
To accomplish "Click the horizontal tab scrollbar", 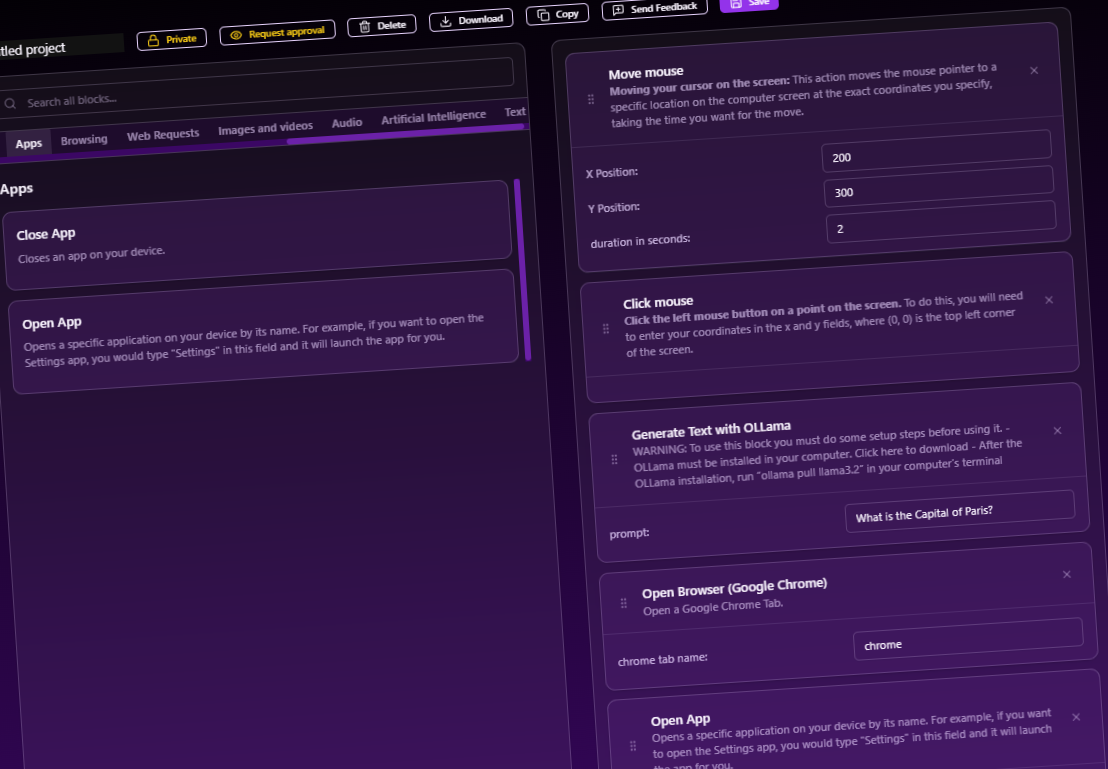I will click(x=405, y=134).
